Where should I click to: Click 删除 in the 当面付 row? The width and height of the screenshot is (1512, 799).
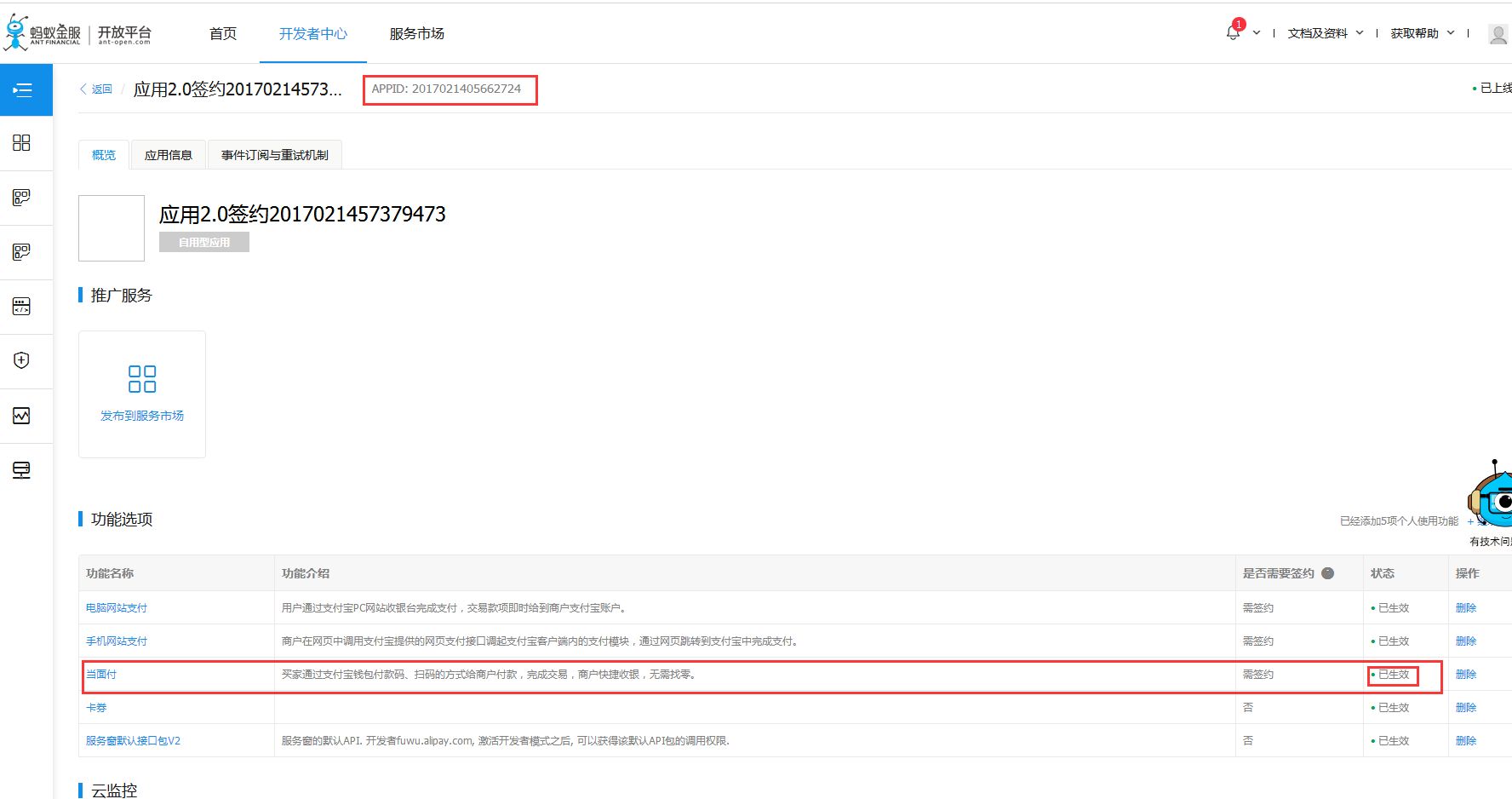1466,675
